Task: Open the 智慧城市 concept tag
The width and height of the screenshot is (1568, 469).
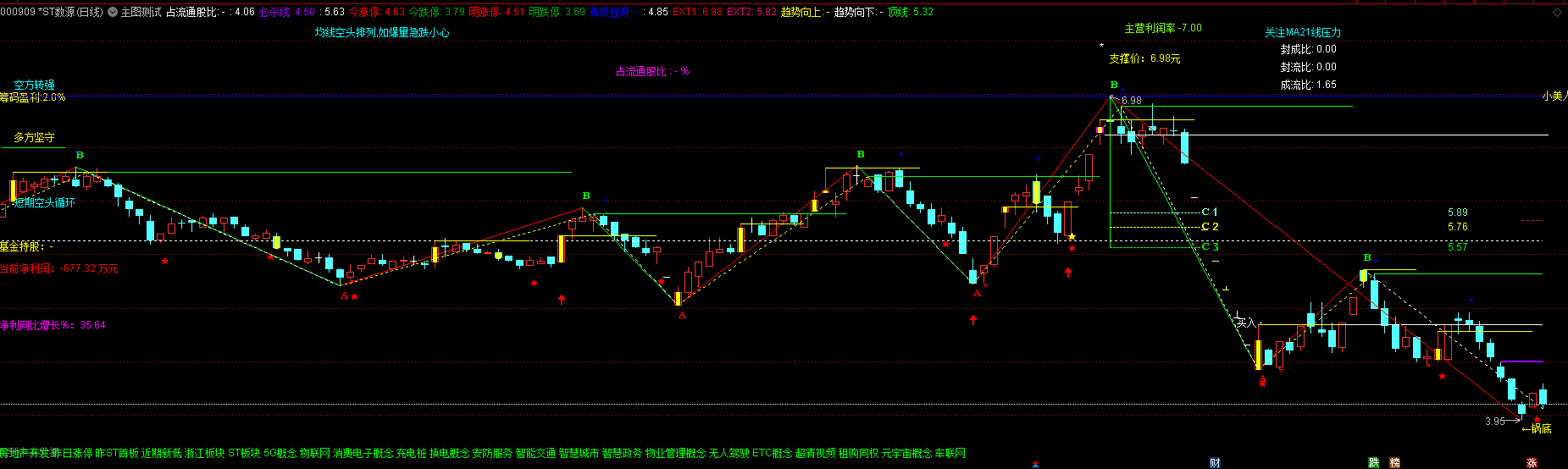Action: (579, 453)
